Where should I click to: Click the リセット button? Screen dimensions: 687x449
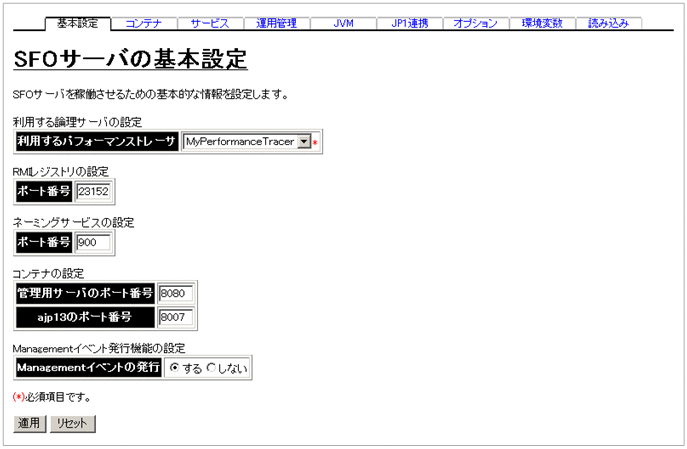72,424
